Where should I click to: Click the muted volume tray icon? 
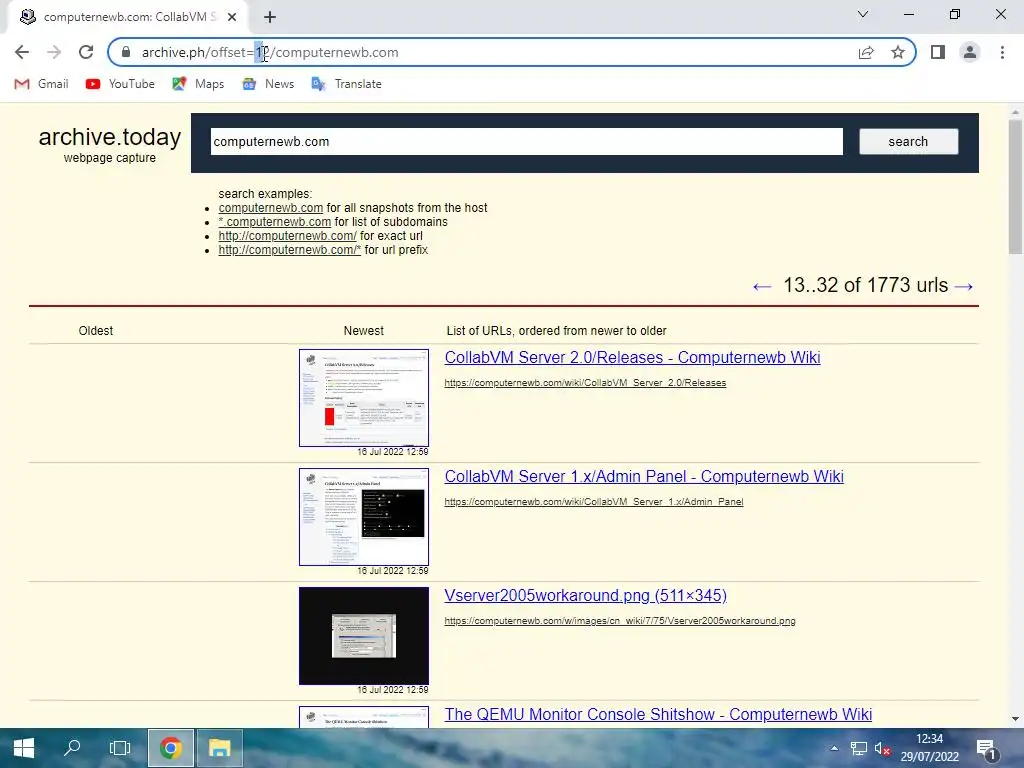pyautogui.click(x=883, y=748)
